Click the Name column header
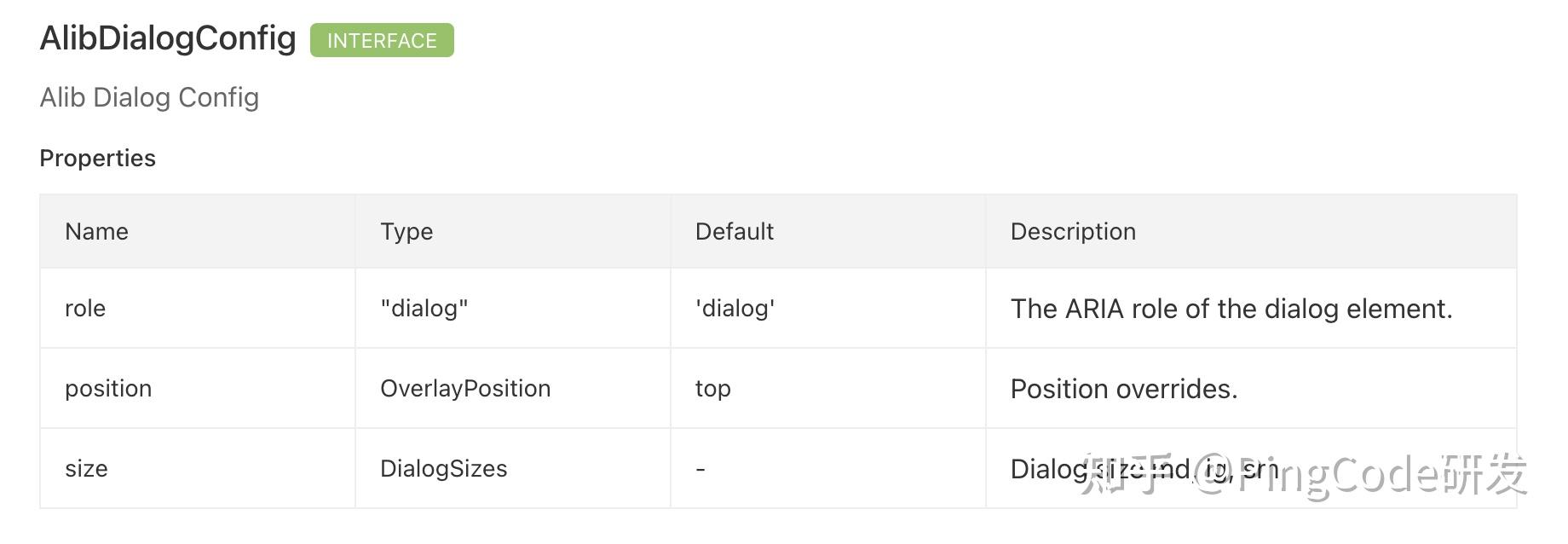This screenshot has height=544, width=1568. [96, 231]
